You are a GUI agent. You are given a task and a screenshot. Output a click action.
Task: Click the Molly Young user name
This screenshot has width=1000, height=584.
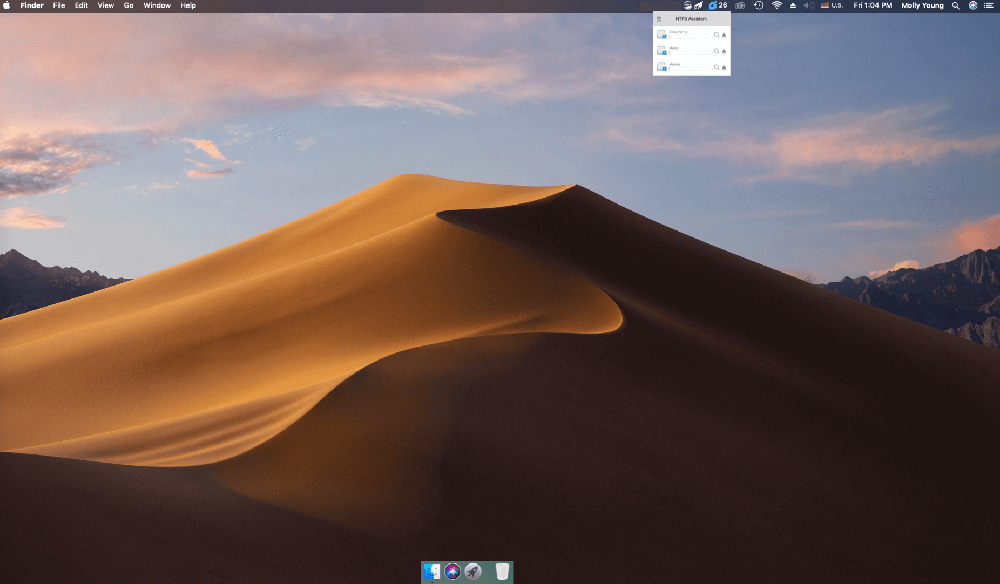click(922, 5)
